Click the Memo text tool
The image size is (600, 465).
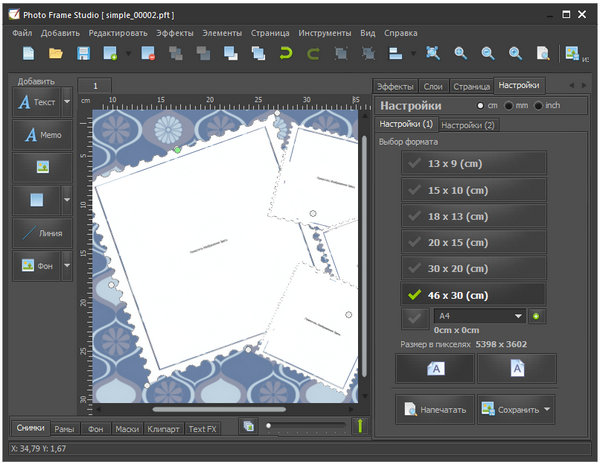pyautogui.click(x=42, y=135)
